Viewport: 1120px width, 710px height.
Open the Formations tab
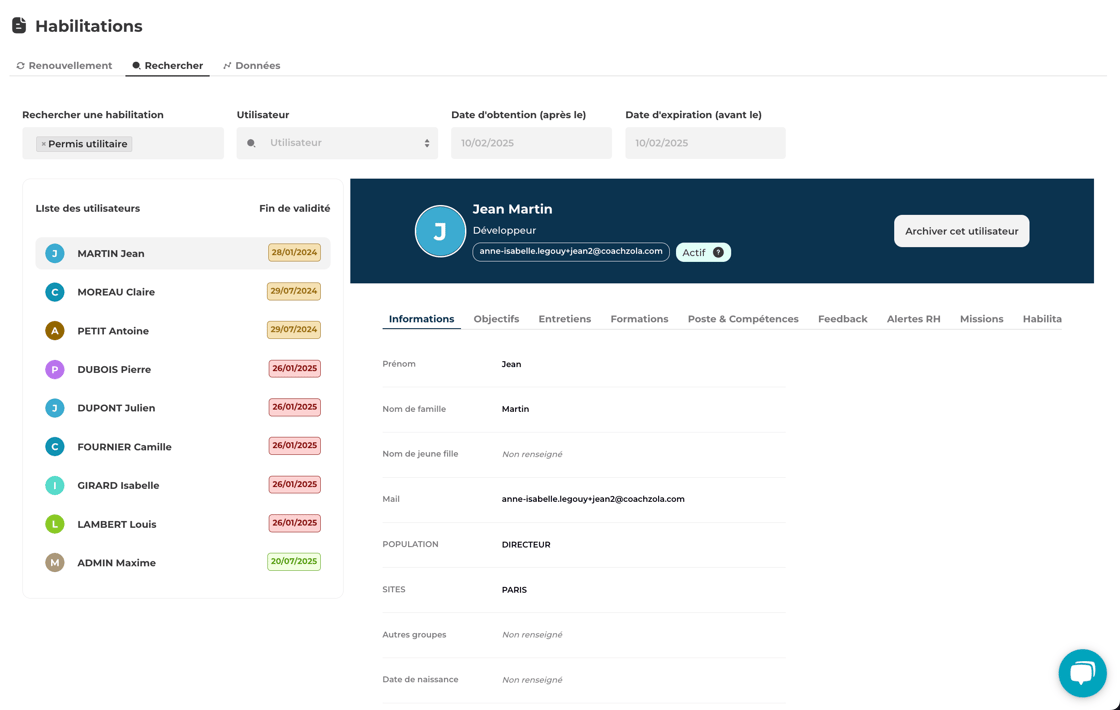pos(639,319)
